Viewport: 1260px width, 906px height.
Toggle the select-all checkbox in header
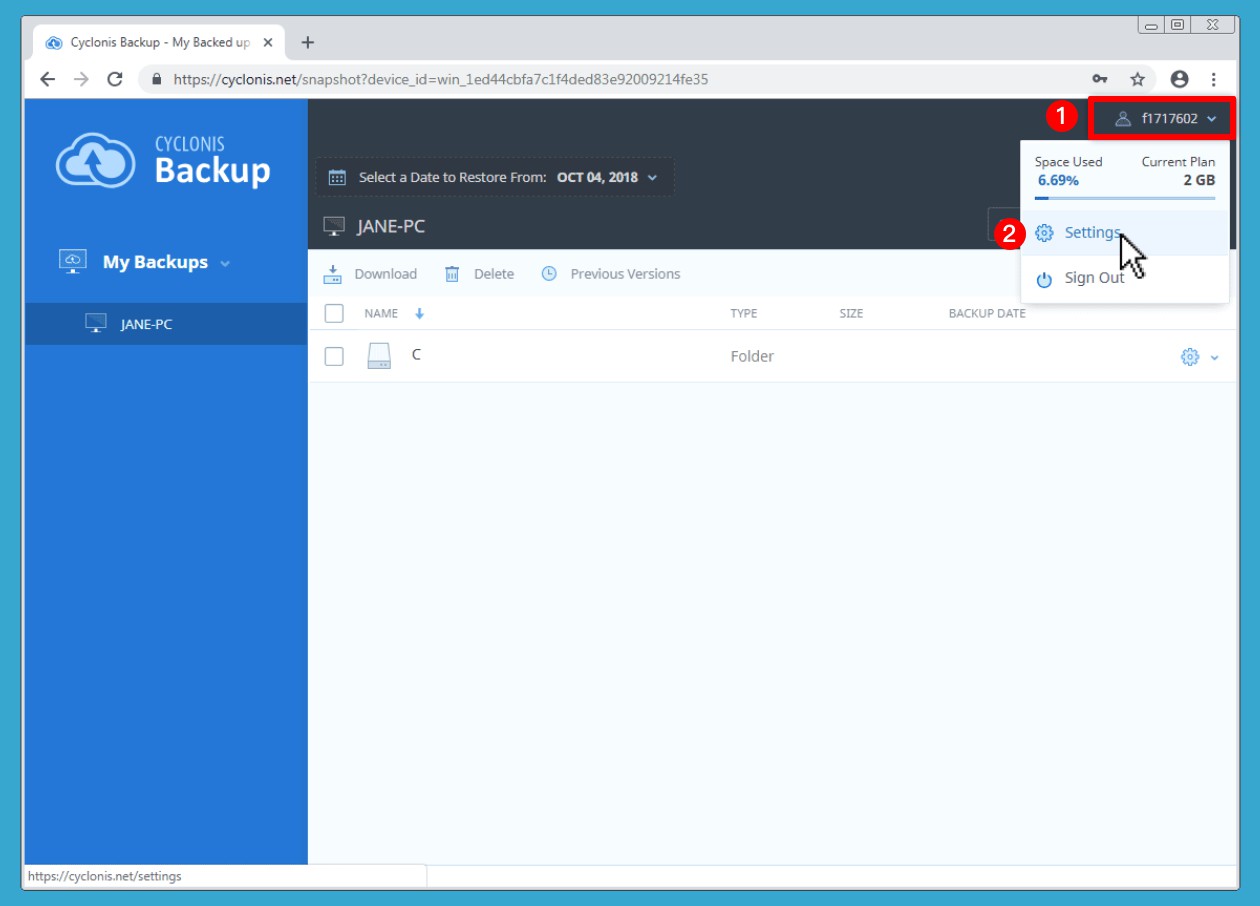click(334, 314)
